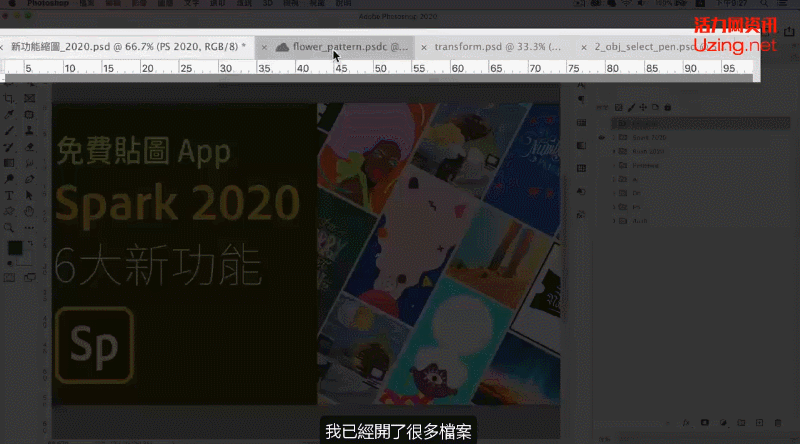The height and width of the screenshot is (444, 800).
Task: Select the Hand tool
Action: click(30, 212)
